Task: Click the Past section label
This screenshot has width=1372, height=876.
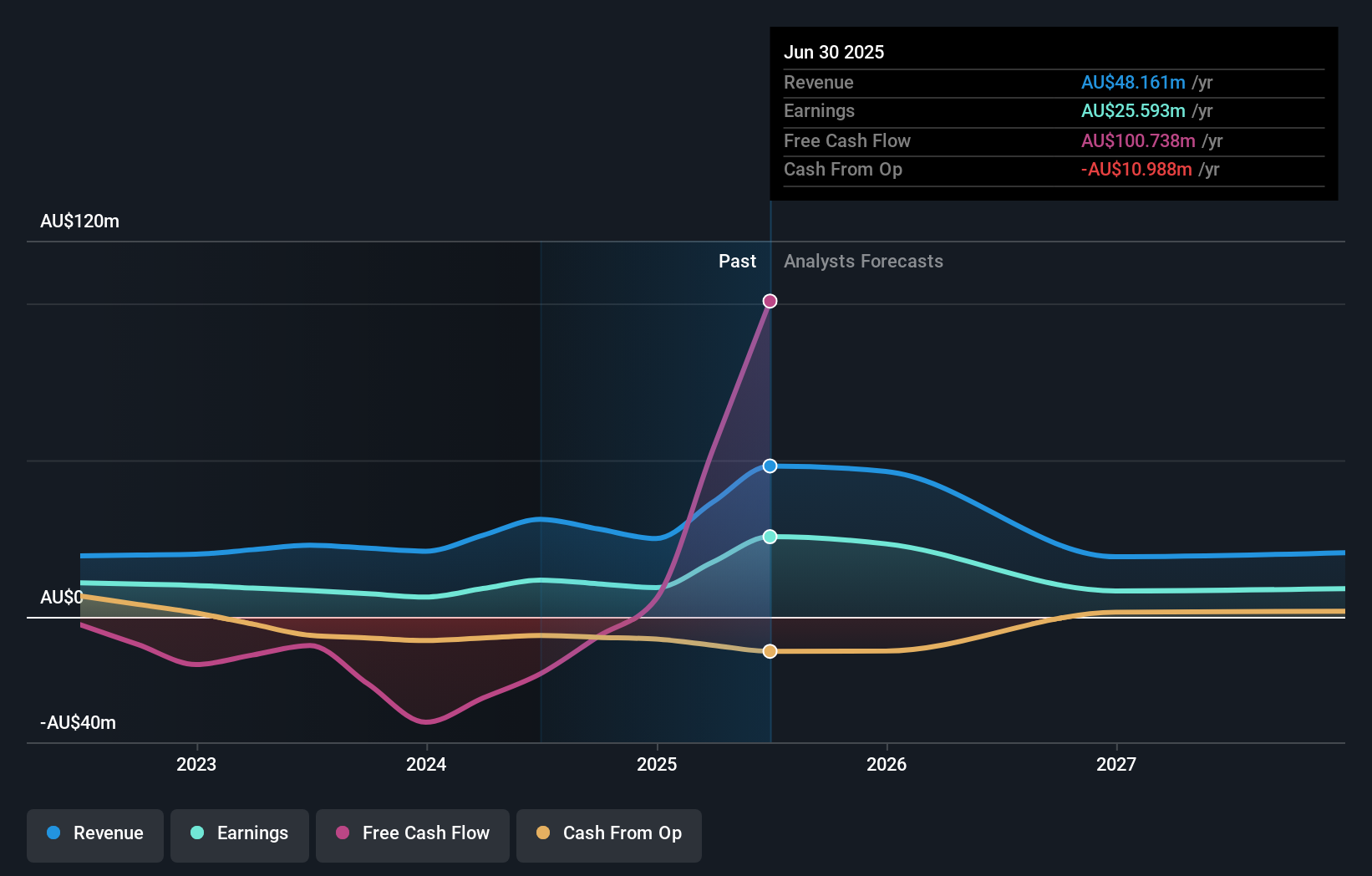Action: pos(737,262)
